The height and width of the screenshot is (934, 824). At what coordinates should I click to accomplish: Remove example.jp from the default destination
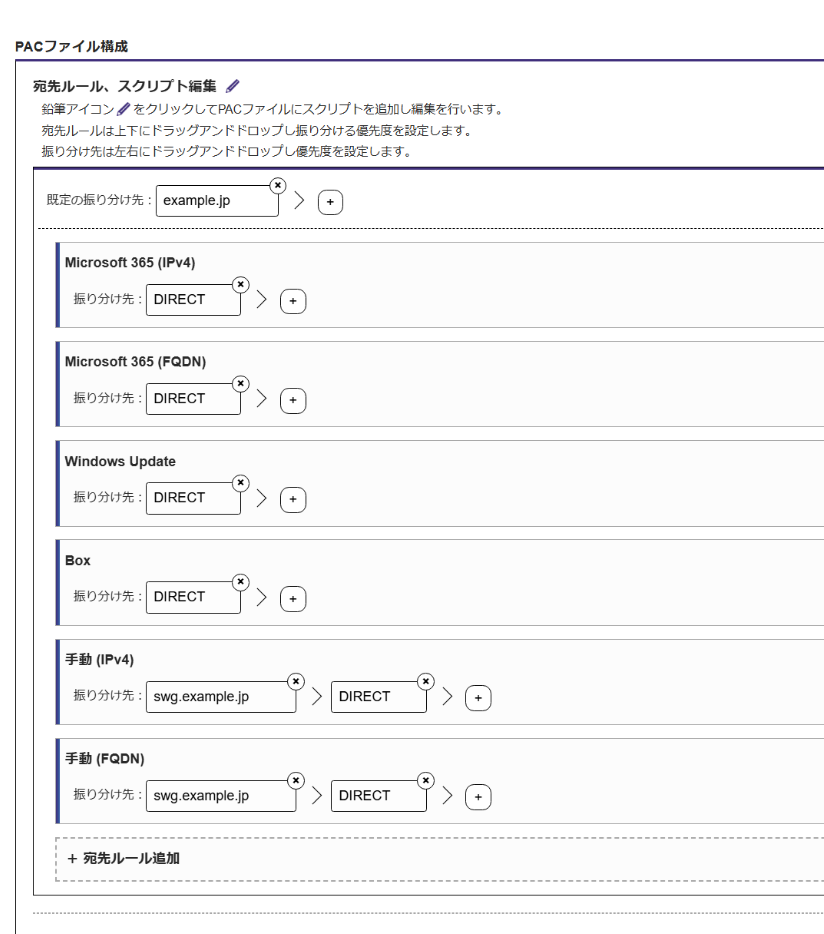click(278, 185)
